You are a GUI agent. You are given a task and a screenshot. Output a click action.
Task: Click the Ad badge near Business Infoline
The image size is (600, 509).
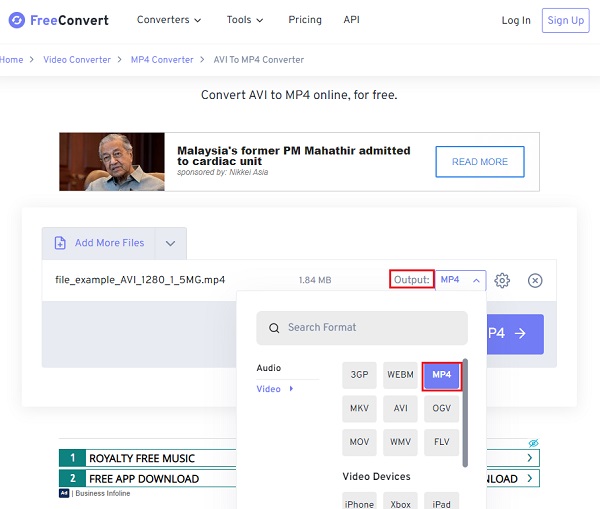(x=64, y=493)
